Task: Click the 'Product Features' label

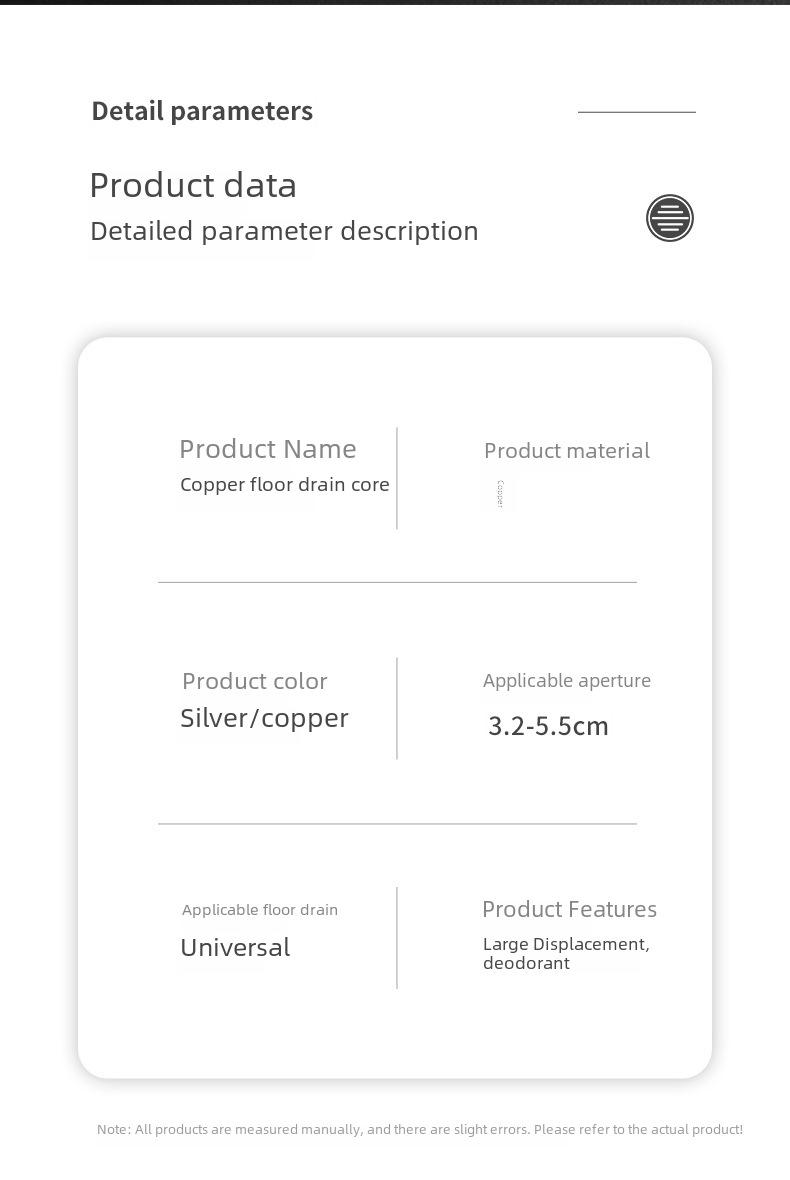Action: (570, 909)
